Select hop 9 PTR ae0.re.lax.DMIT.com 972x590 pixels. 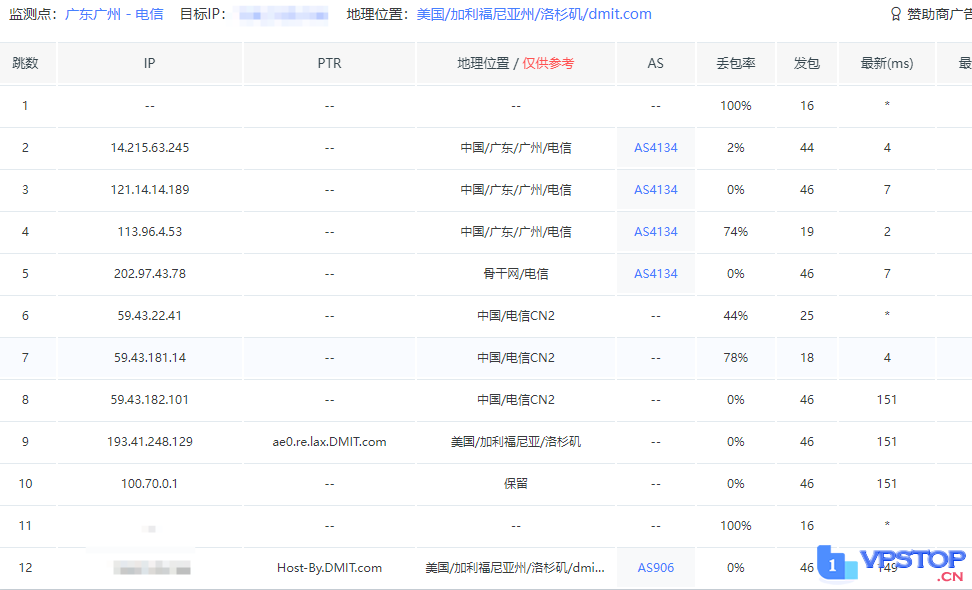329,441
